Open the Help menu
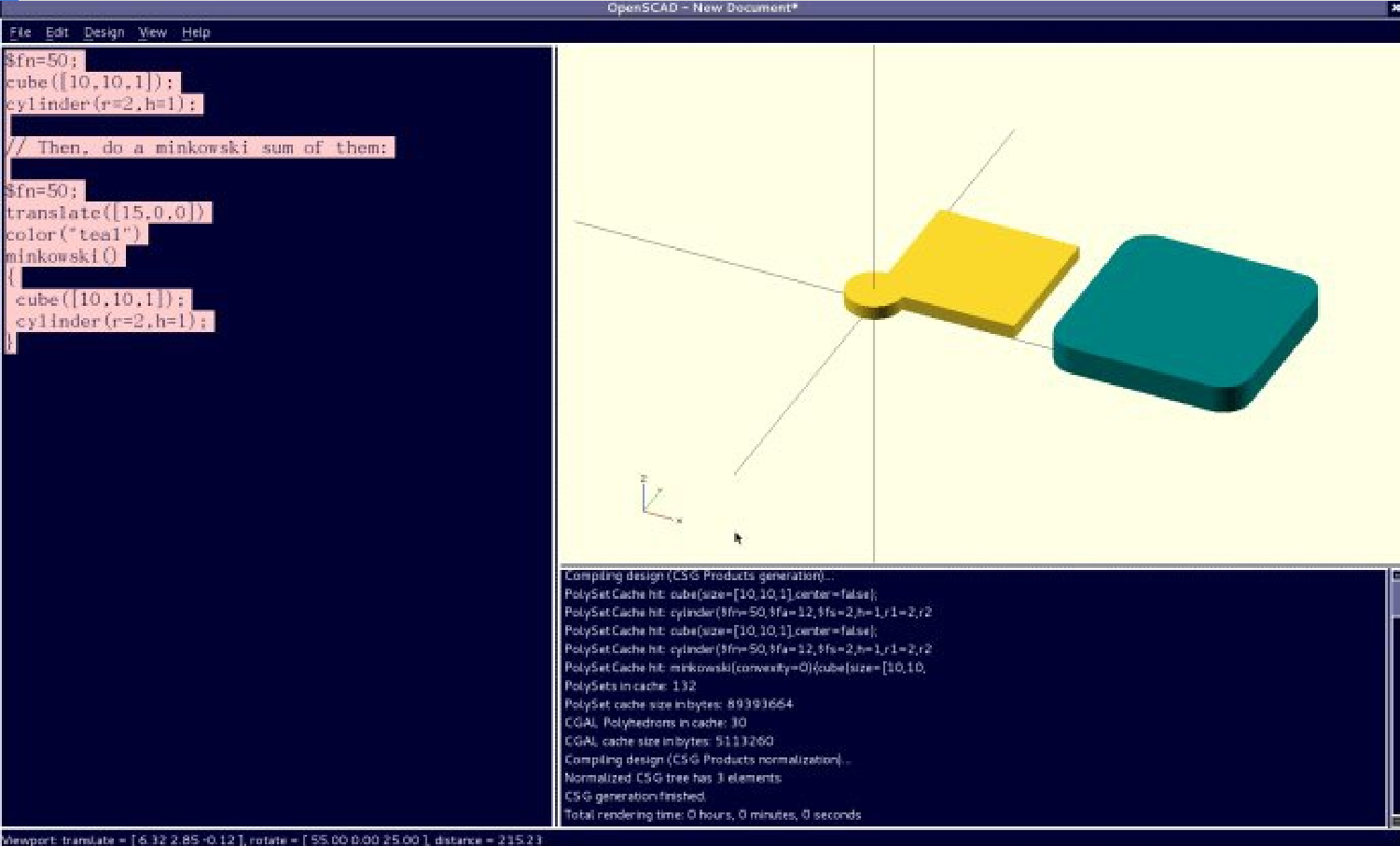1400x846 pixels. click(x=196, y=33)
